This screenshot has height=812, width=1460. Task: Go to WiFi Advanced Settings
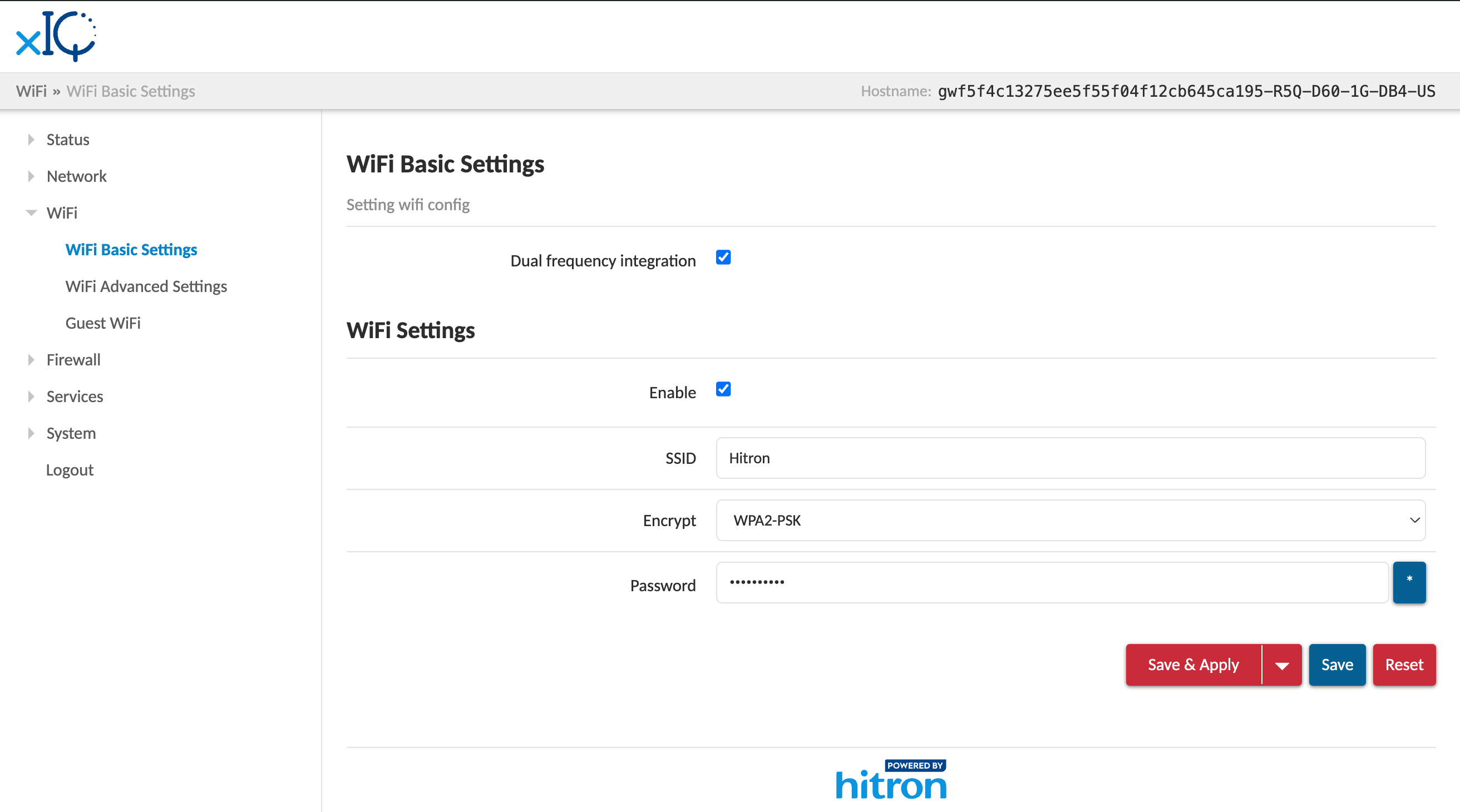(x=146, y=286)
